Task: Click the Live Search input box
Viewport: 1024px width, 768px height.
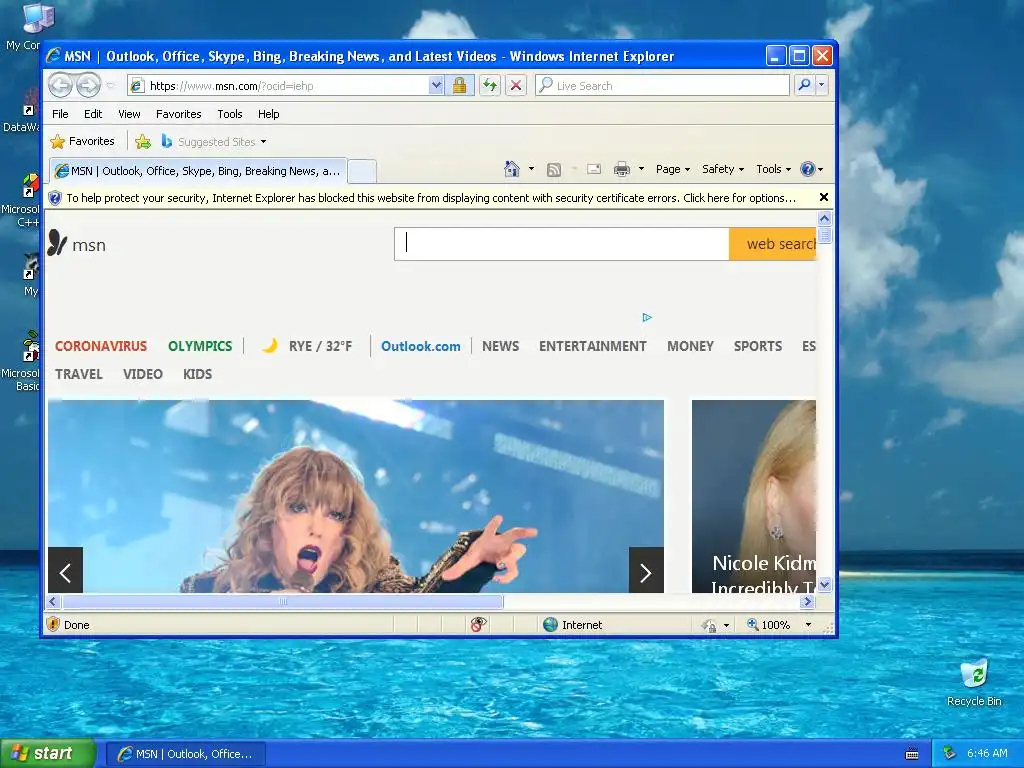Action: click(x=662, y=86)
